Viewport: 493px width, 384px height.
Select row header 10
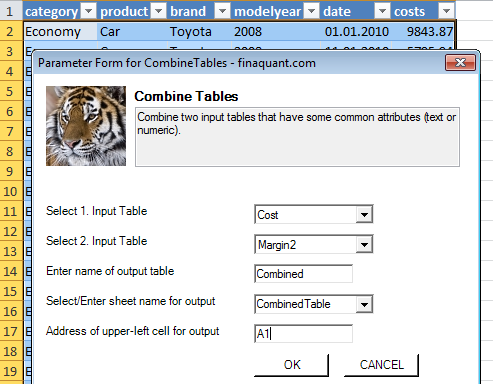[11, 192]
